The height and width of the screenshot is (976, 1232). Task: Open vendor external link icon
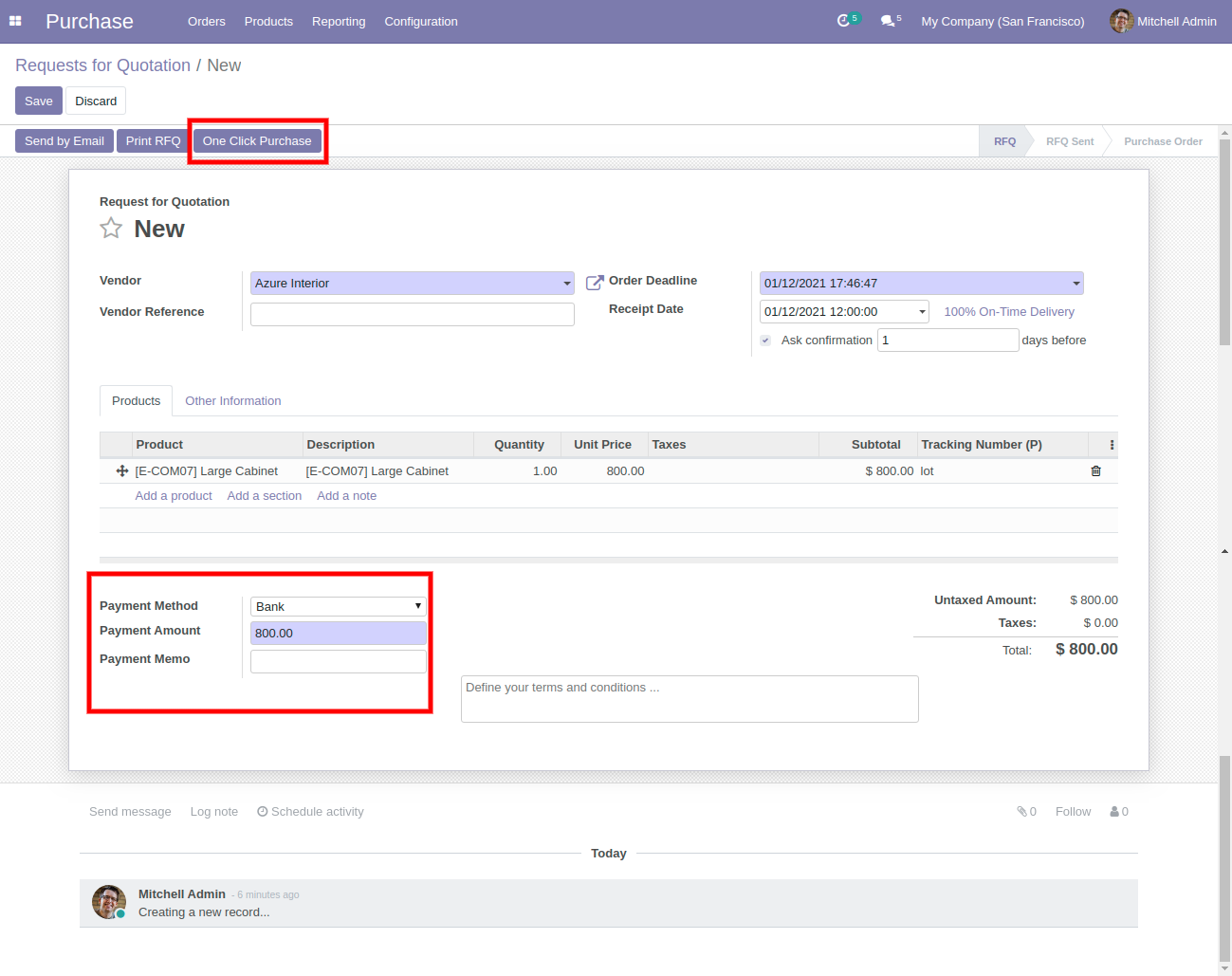point(595,283)
